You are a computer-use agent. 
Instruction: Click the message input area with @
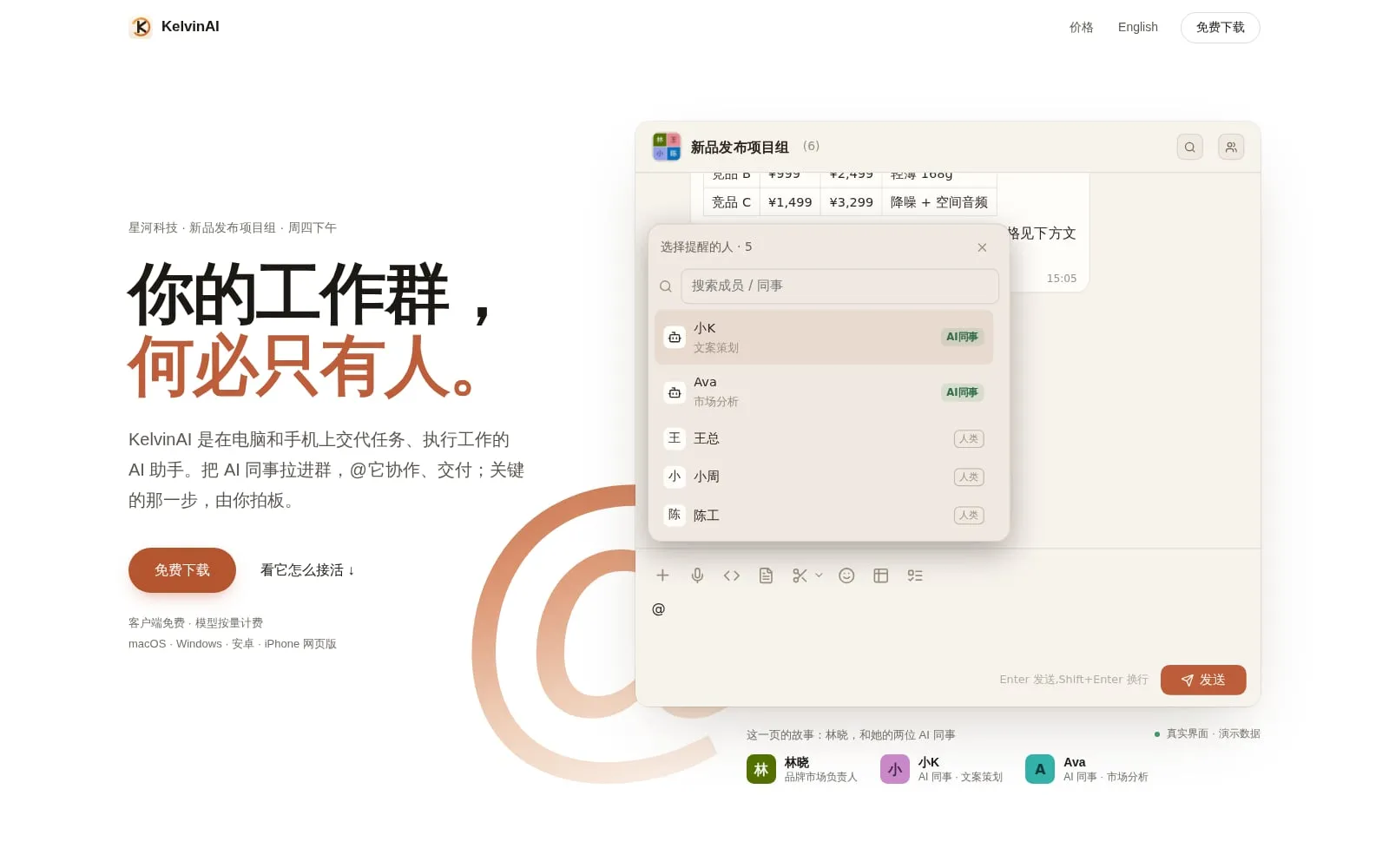tap(948, 625)
